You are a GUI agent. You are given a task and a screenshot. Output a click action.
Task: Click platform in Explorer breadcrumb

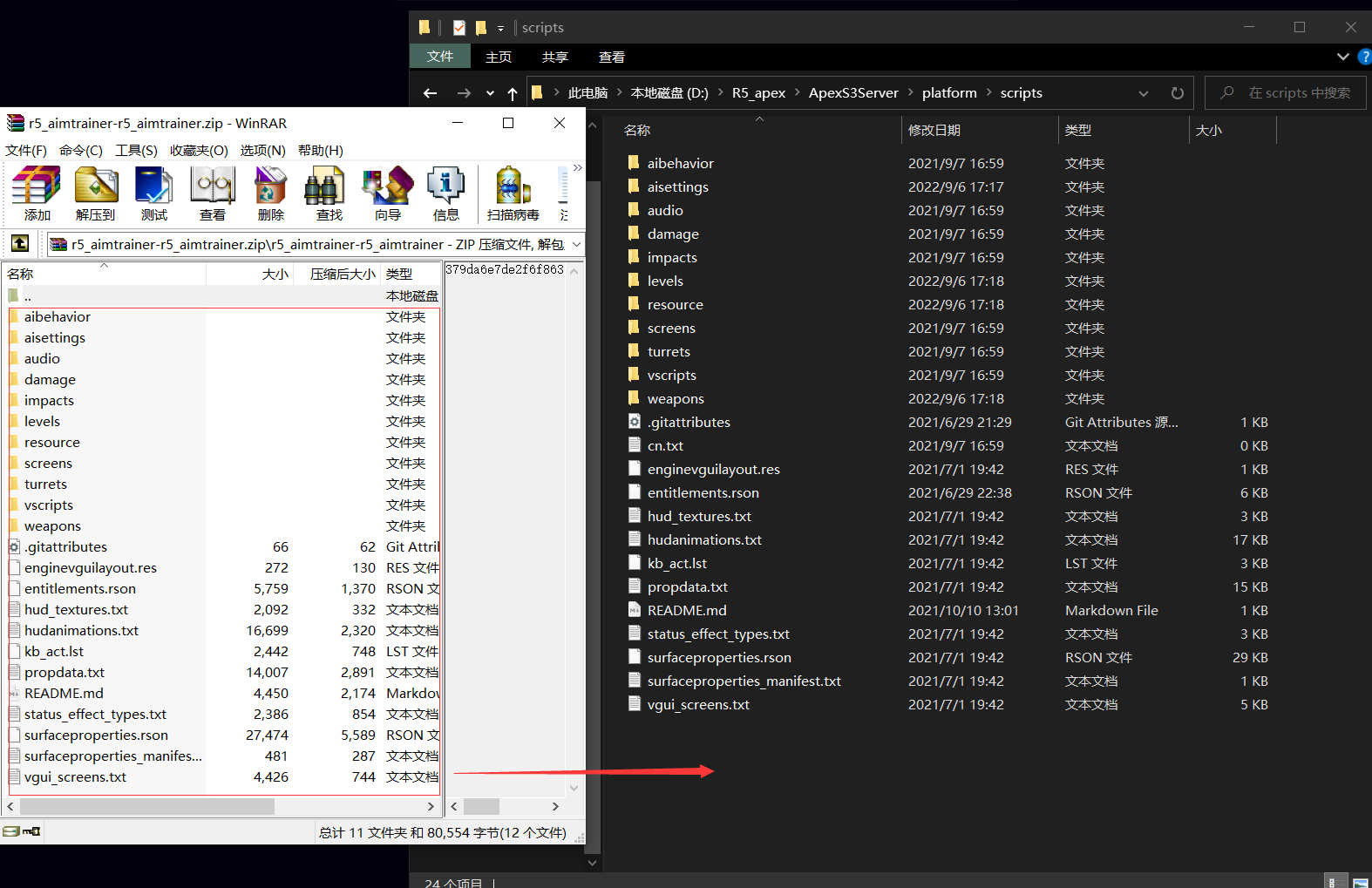coord(949,93)
